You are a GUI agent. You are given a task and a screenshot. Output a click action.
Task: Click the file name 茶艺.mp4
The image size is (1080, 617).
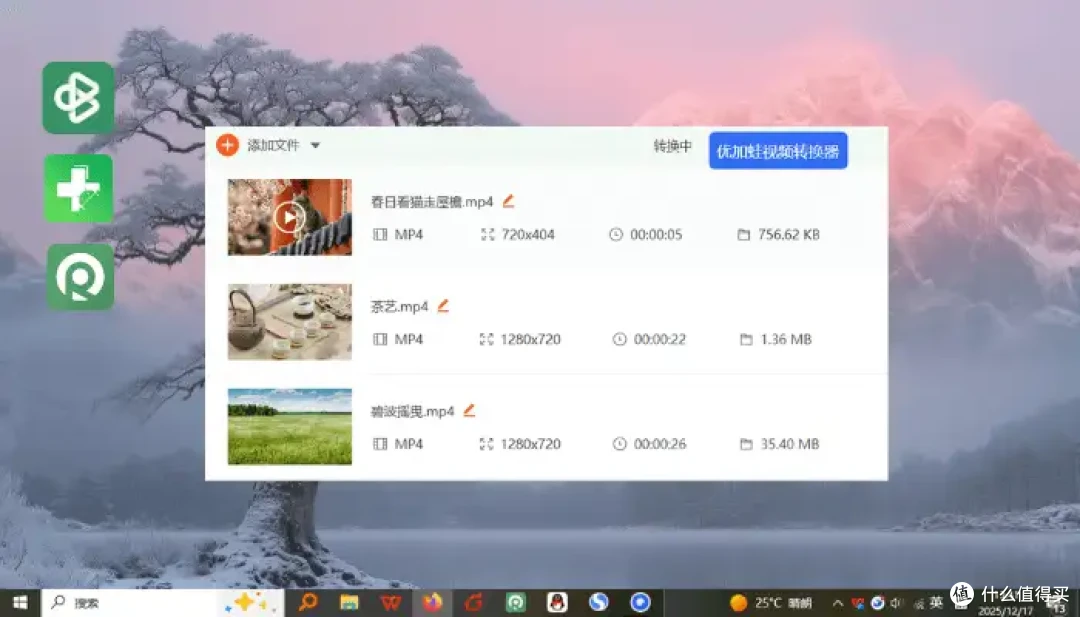click(x=399, y=306)
